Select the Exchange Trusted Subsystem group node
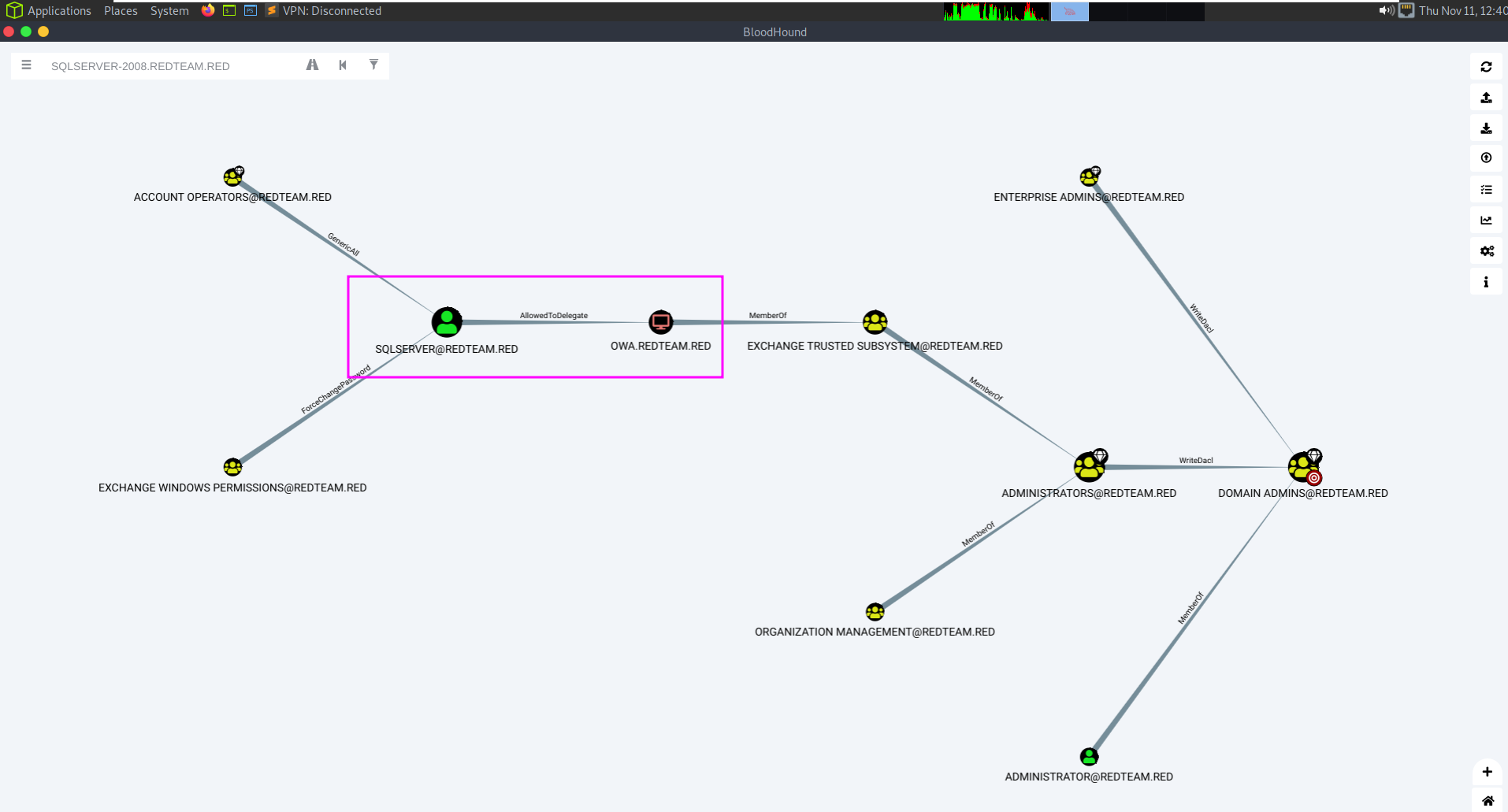Image resolution: width=1508 pixels, height=812 pixels. click(x=875, y=322)
